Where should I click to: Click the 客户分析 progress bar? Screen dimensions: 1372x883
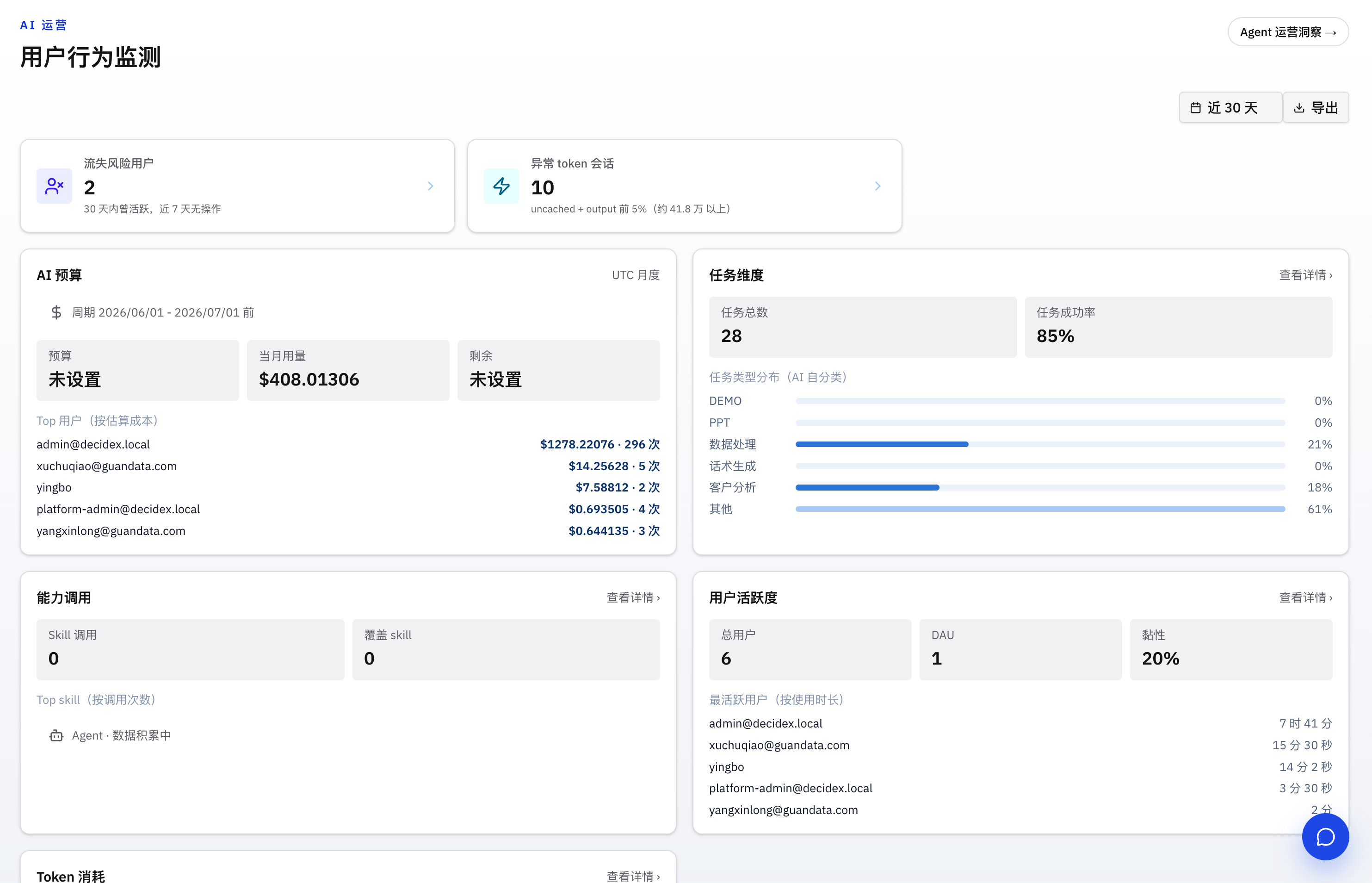coord(1040,487)
